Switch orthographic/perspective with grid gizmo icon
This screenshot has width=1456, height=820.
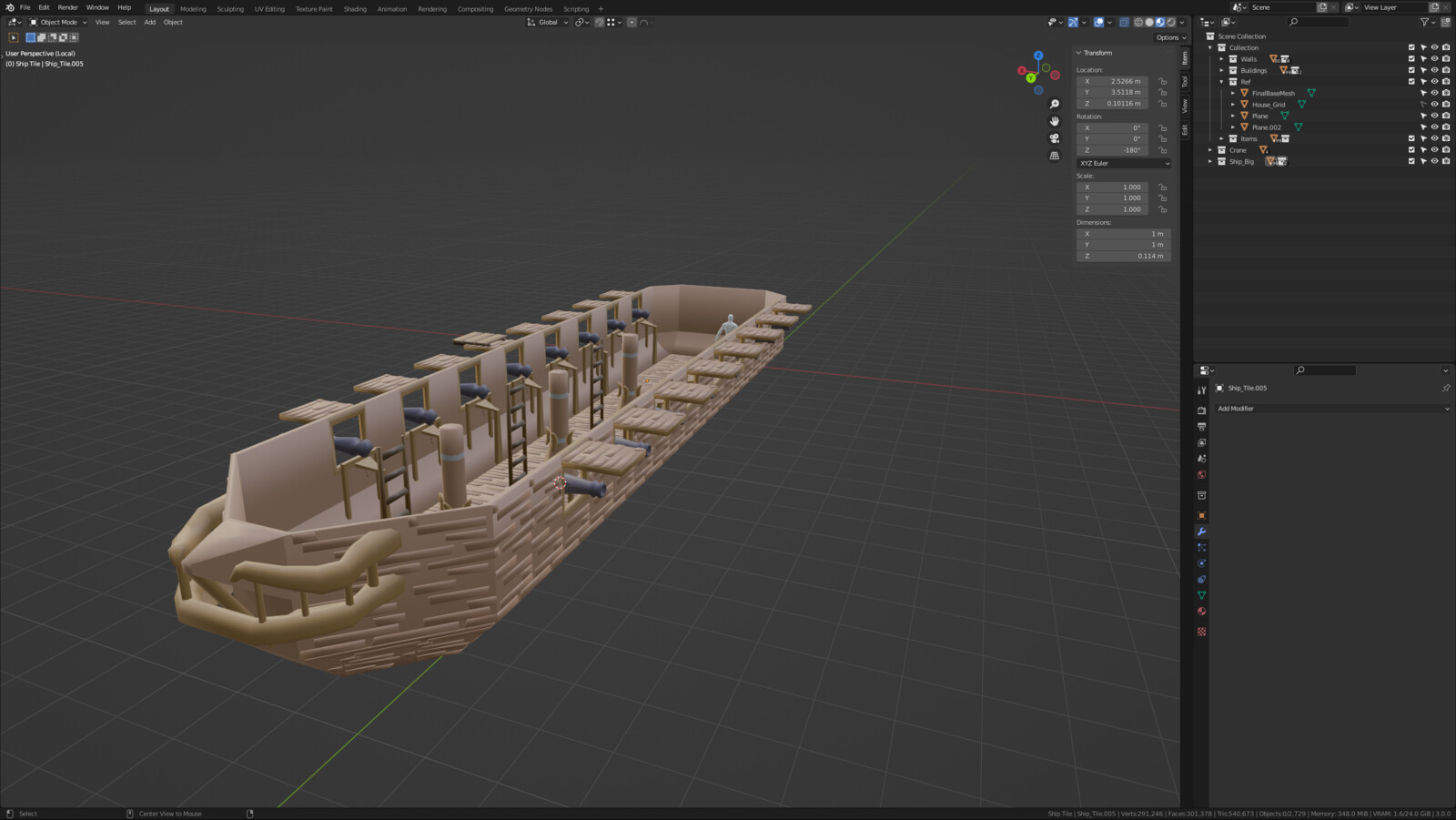[x=1055, y=156]
